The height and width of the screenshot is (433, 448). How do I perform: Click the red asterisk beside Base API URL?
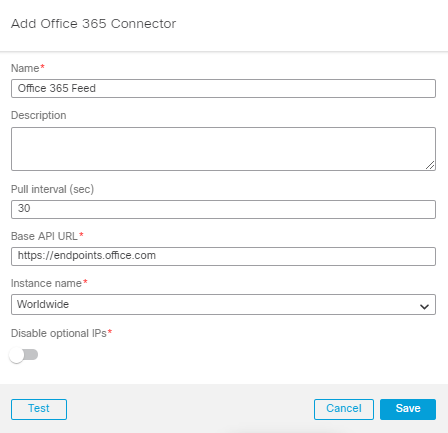[81, 234]
